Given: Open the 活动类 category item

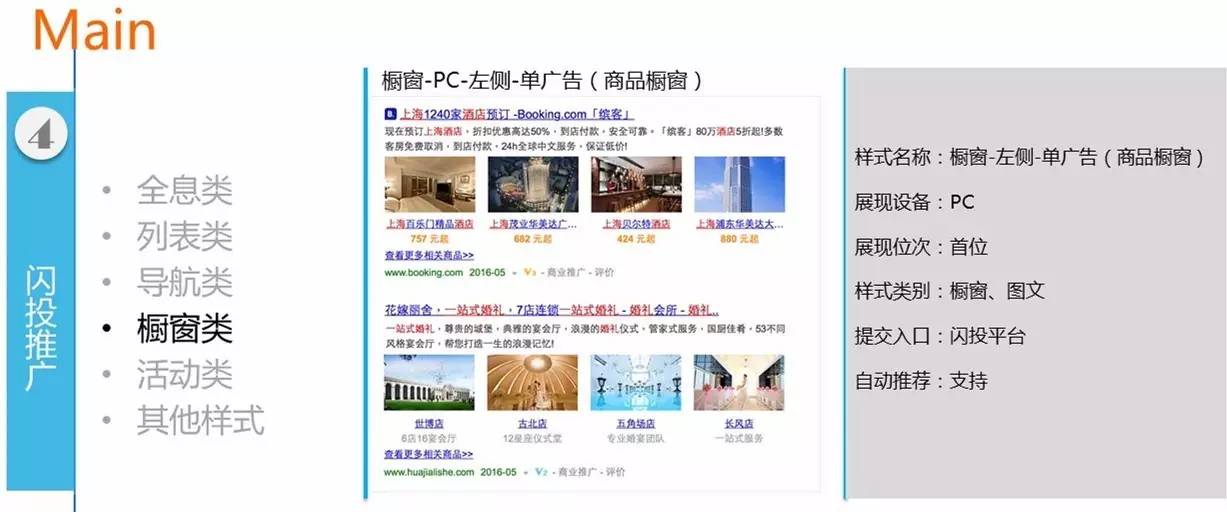Looking at the screenshot, I should [x=184, y=374].
